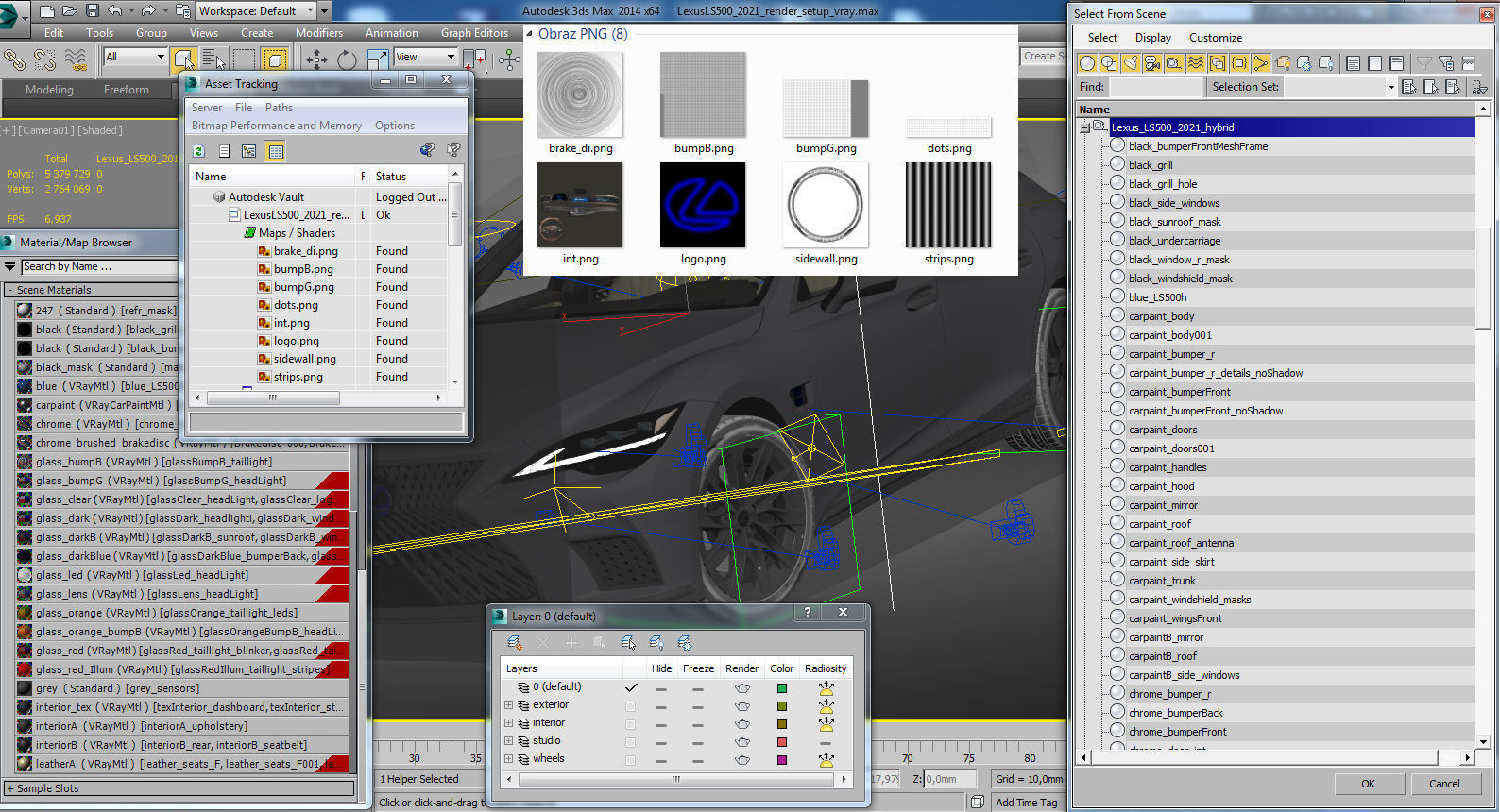This screenshot has width=1500, height=812.
Task: Make the studio layer current via its checkbox
Action: coord(630,742)
